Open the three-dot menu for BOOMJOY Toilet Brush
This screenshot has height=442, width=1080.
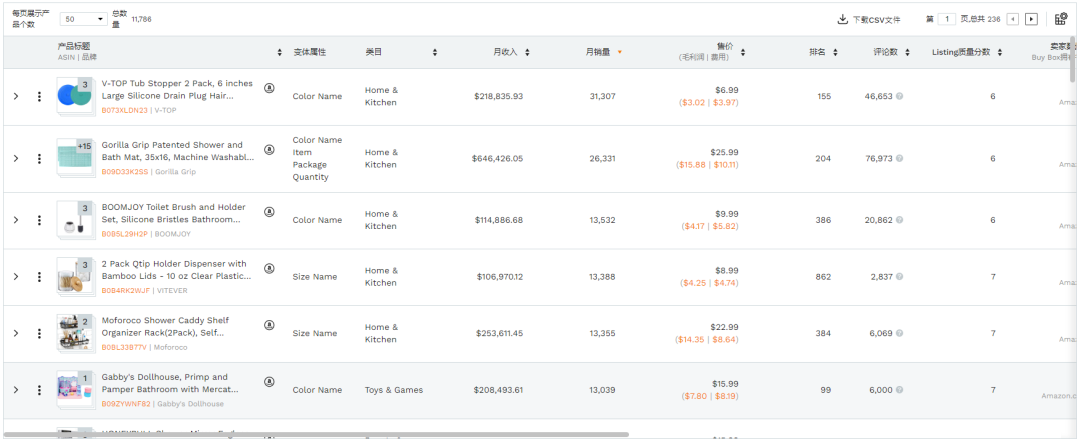pos(39,220)
